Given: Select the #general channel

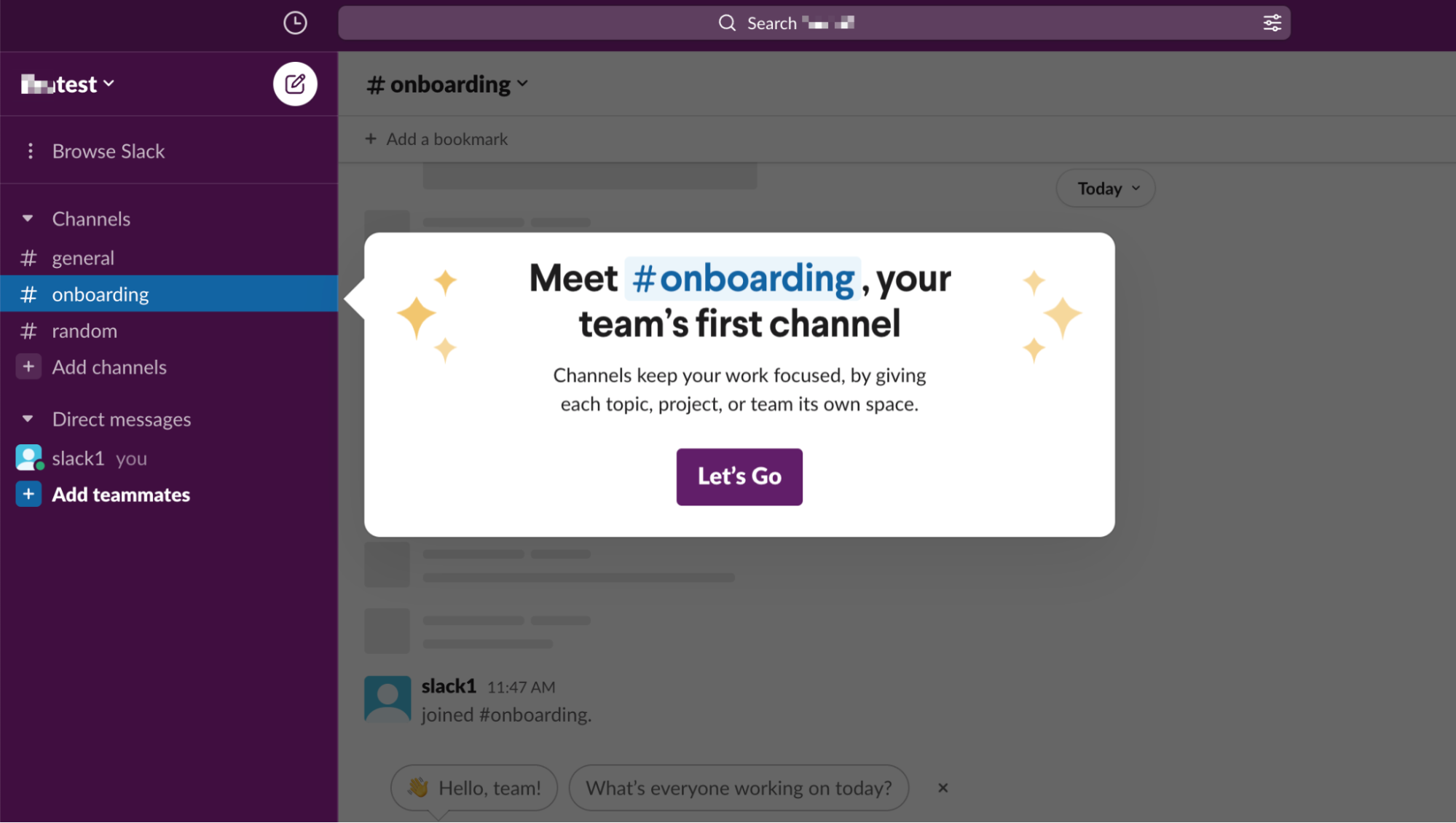Looking at the screenshot, I should (83, 257).
